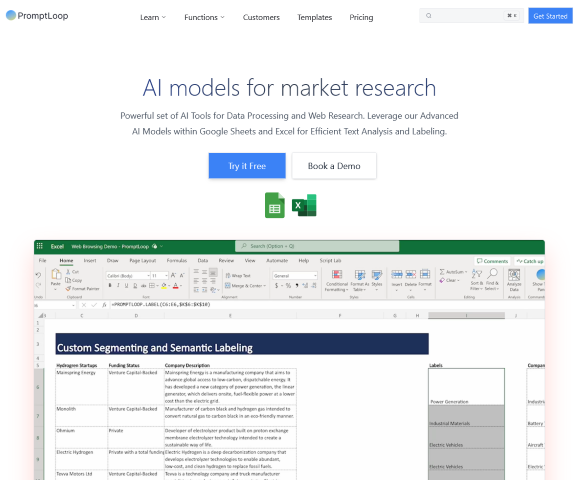The image size is (579, 480).
Task: Click the red font color button
Action: click(176, 285)
